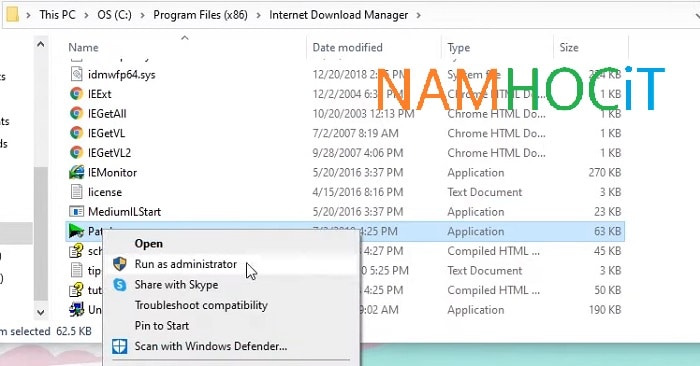
Task: Click the IEMonitor application icon
Action: pos(76,172)
